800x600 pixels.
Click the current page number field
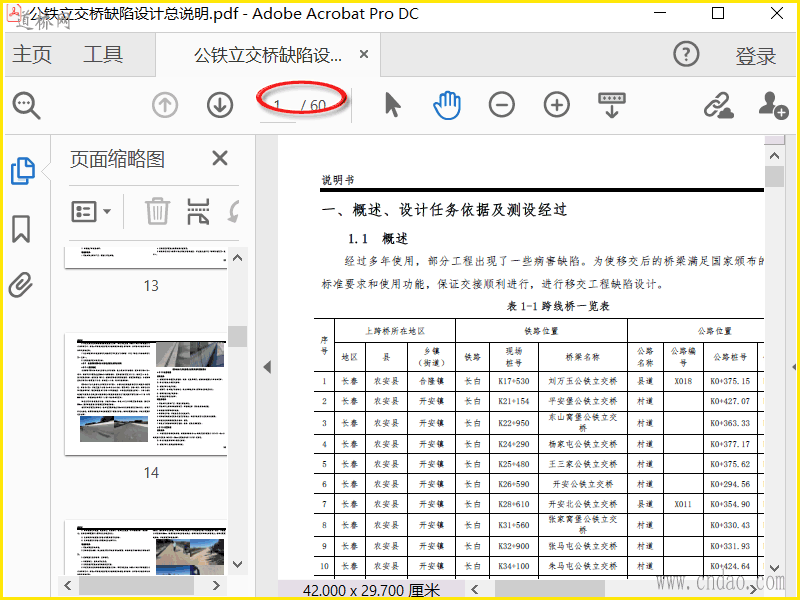click(277, 106)
